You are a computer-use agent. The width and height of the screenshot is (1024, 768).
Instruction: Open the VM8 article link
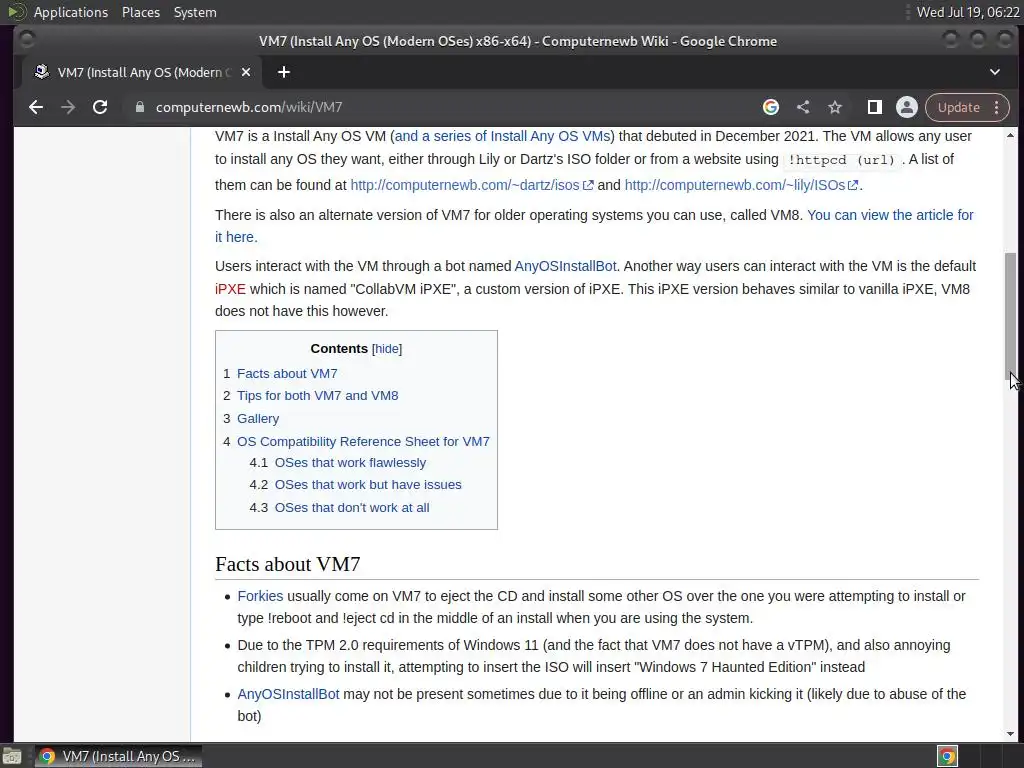(x=889, y=215)
